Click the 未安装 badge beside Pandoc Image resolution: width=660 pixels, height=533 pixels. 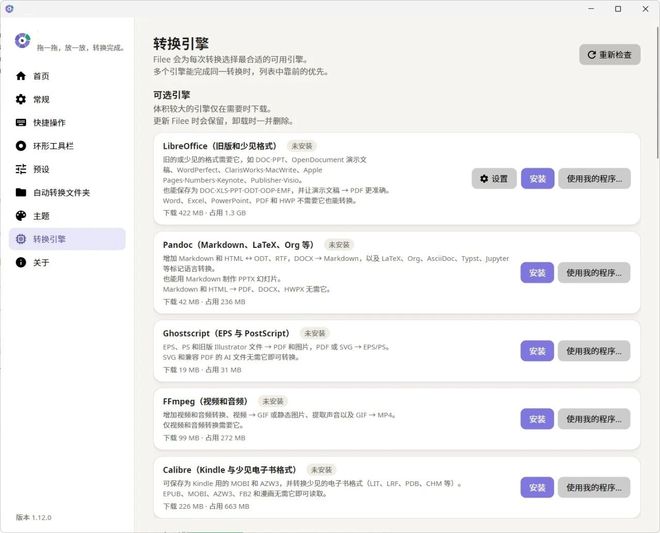click(x=339, y=245)
